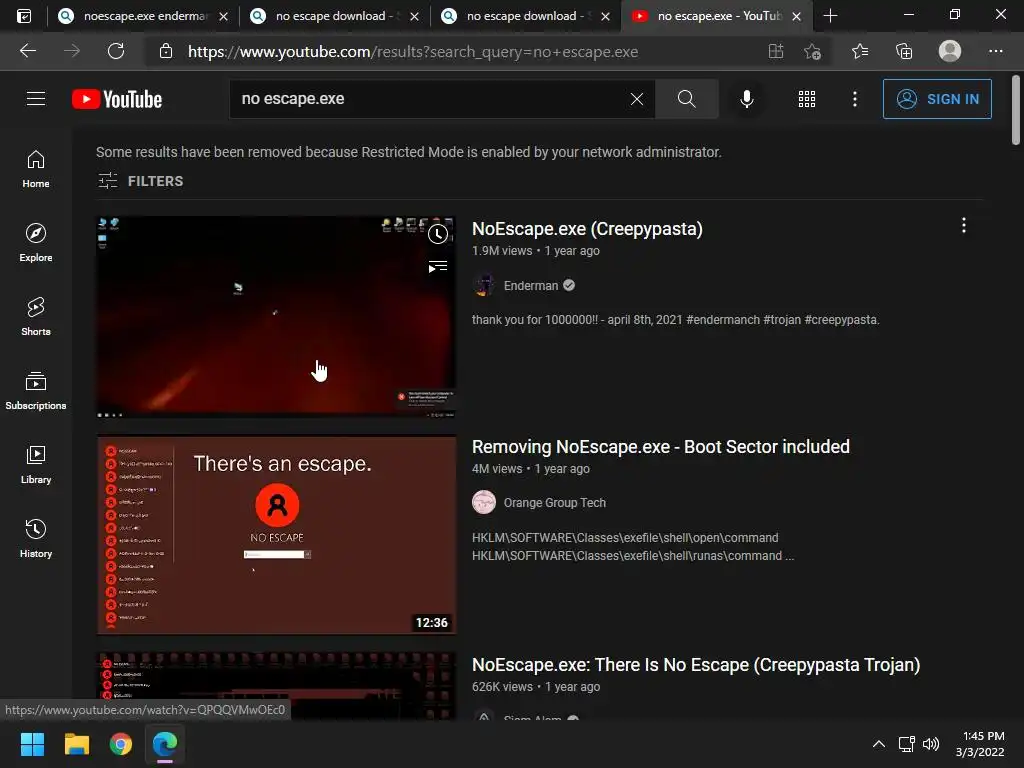Click the page vertical scrollbar
The width and height of the screenshot is (1024, 768).
1016,110
